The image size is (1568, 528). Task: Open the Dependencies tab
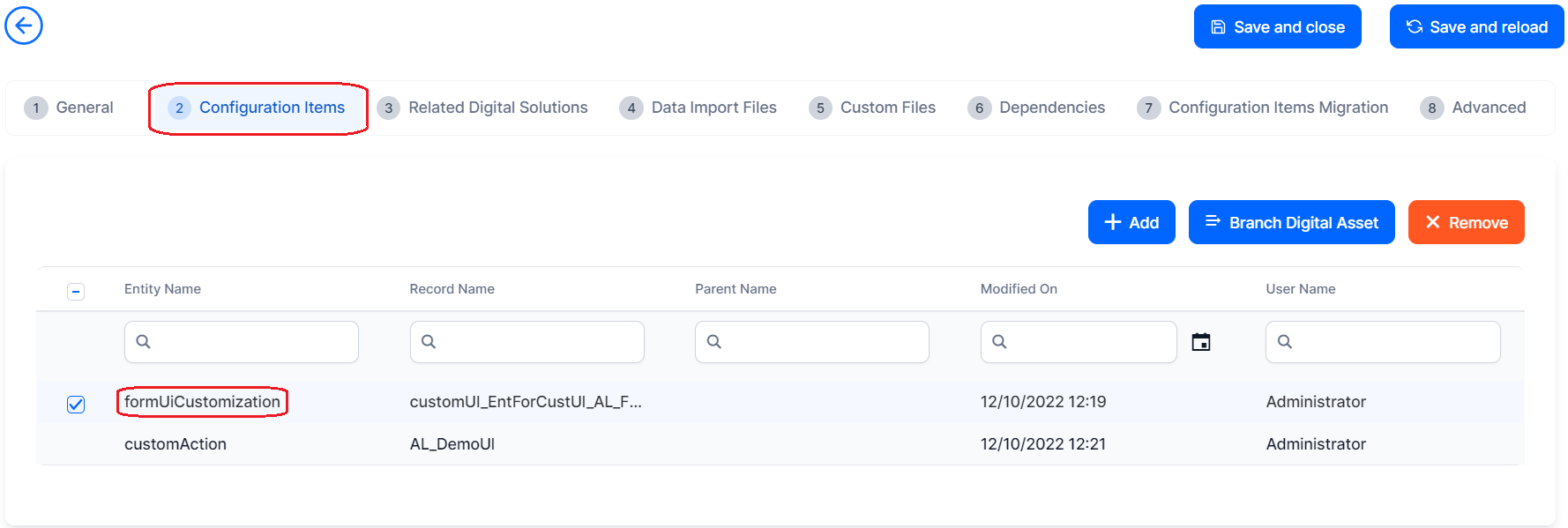point(1036,108)
